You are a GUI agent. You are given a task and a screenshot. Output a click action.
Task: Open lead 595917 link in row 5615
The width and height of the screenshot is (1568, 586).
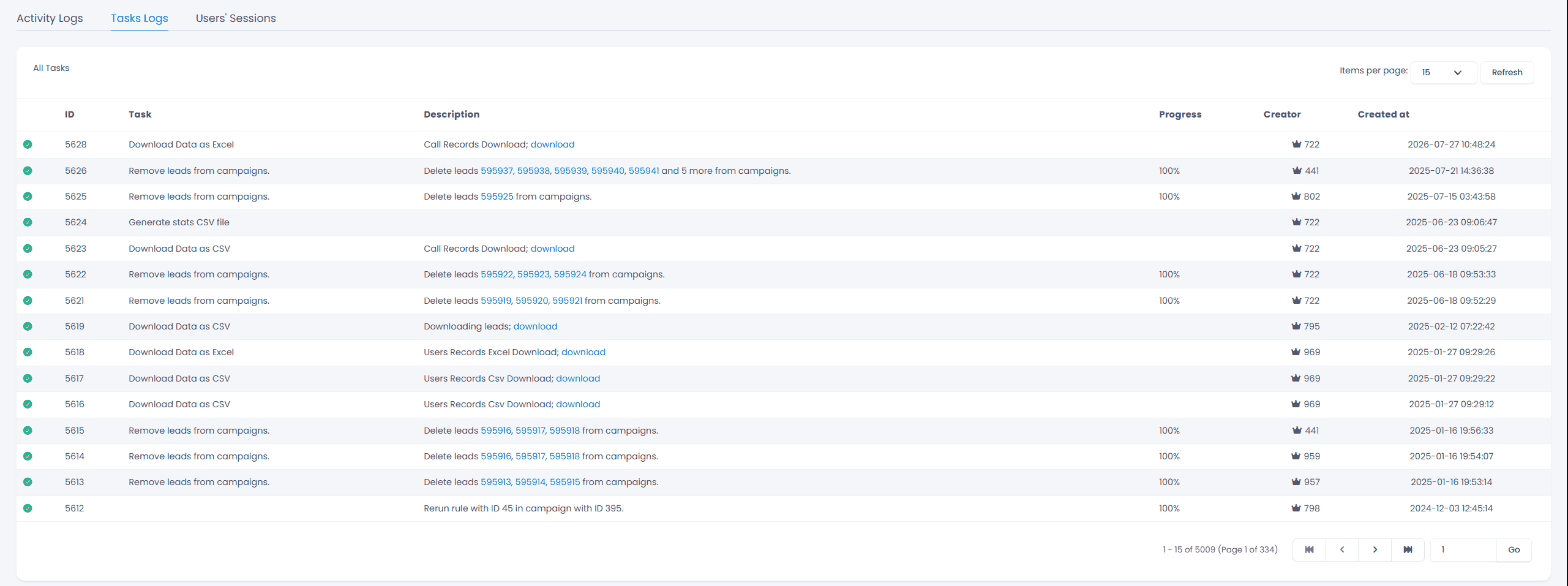pyautogui.click(x=531, y=431)
